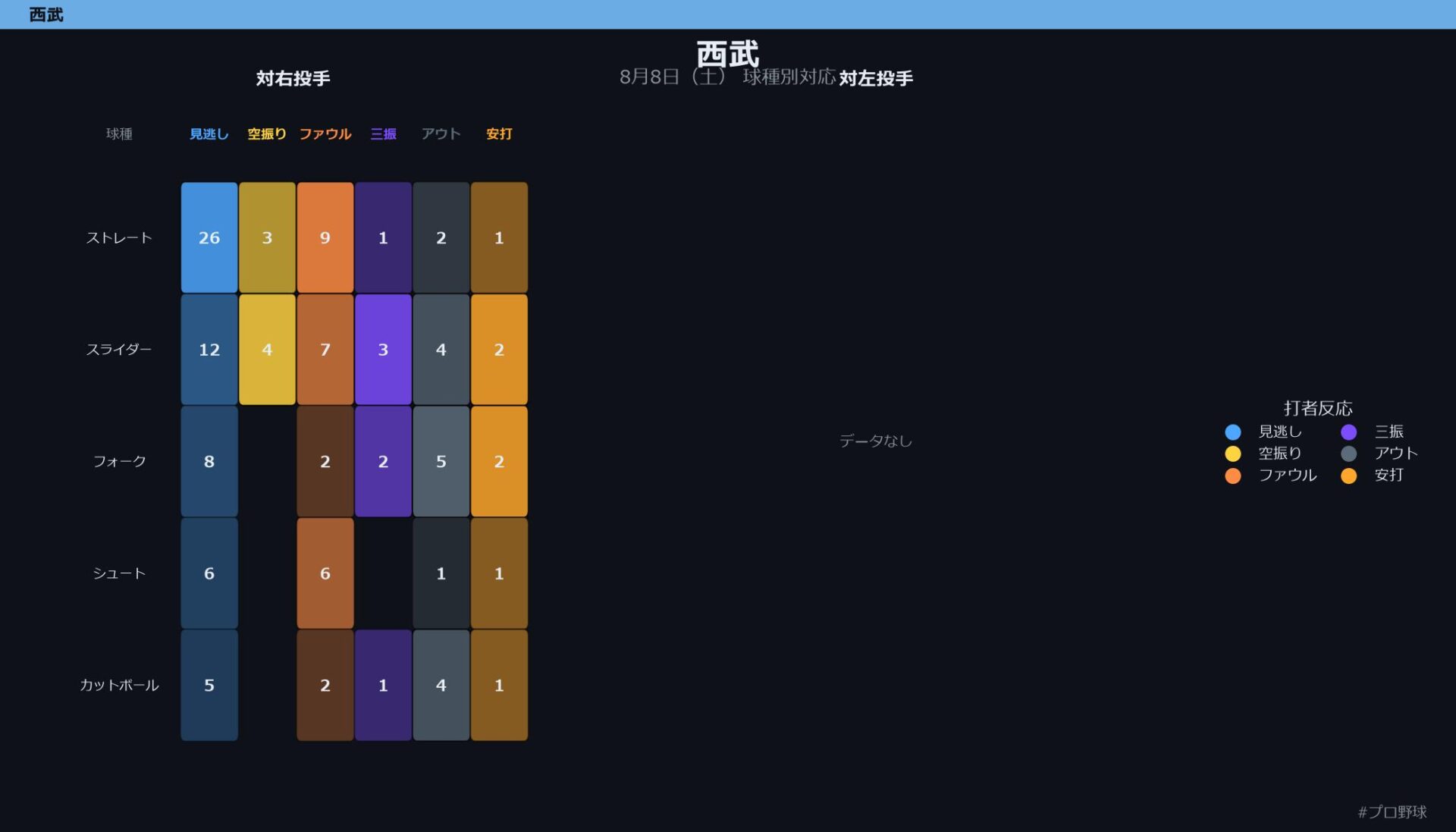Viewport: 1456px width, 832px height.
Task: Choose the スライダー 安打 cell showing 2
Action: coord(499,350)
